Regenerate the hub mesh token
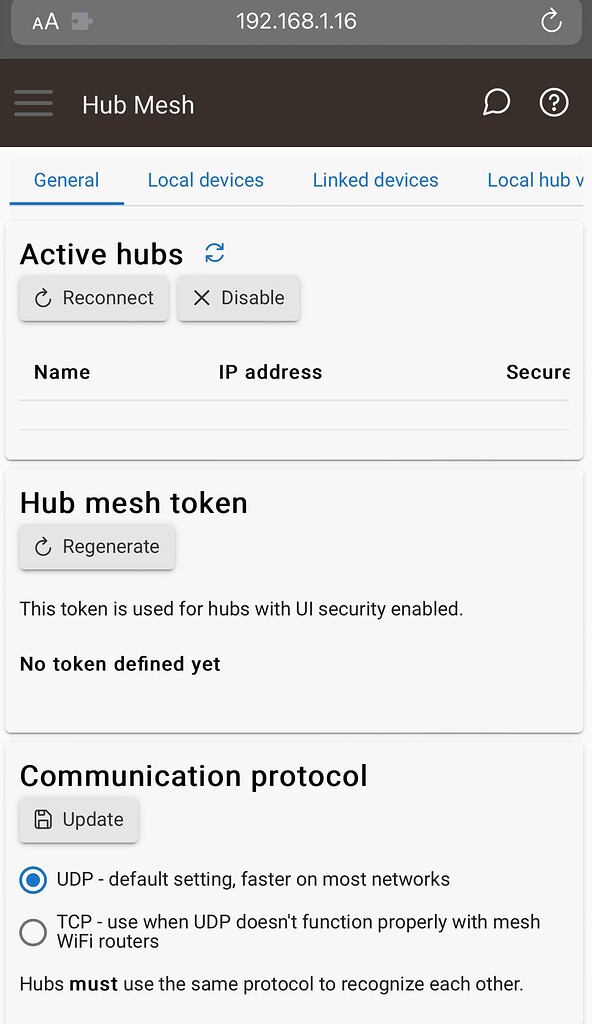592x1024 pixels. [x=96, y=547]
